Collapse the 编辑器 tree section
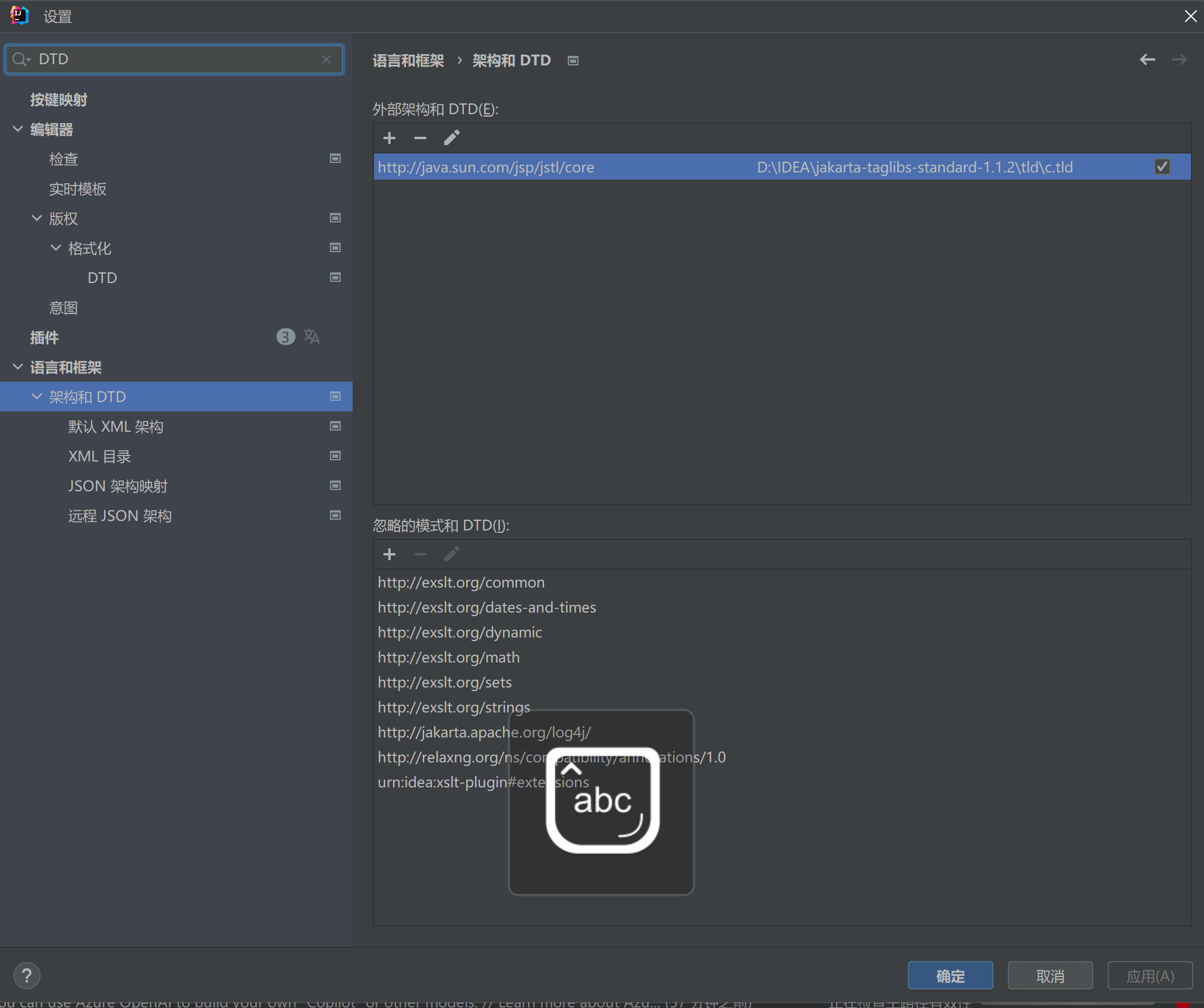This screenshot has width=1204, height=1008. point(18,129)
